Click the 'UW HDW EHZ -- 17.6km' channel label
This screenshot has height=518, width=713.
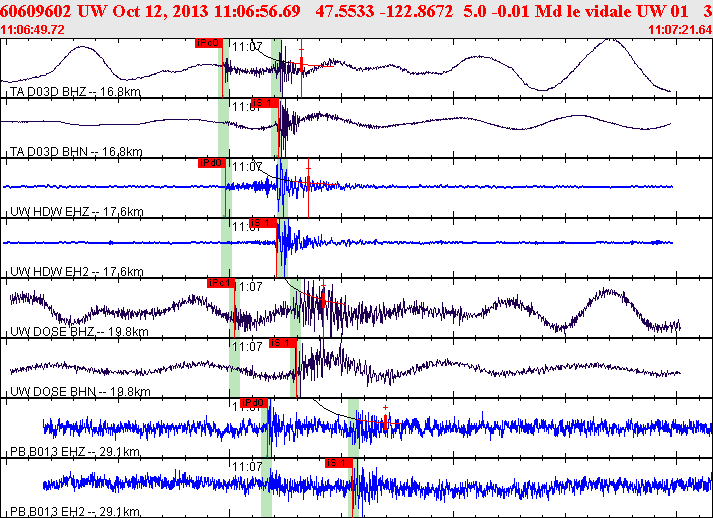pos(77,212)
